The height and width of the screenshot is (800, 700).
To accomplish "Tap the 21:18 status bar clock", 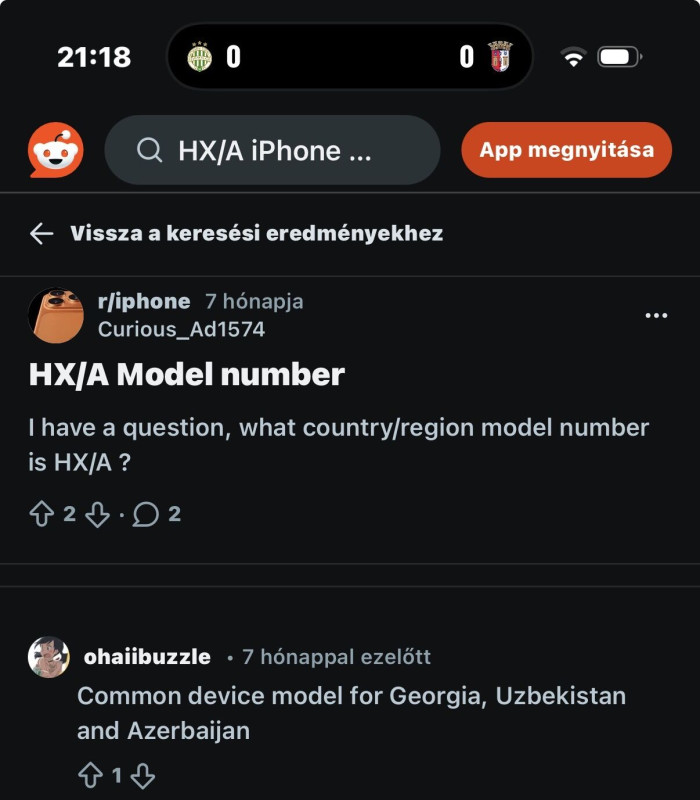I will pyautogui.click(x=94, y=57).
